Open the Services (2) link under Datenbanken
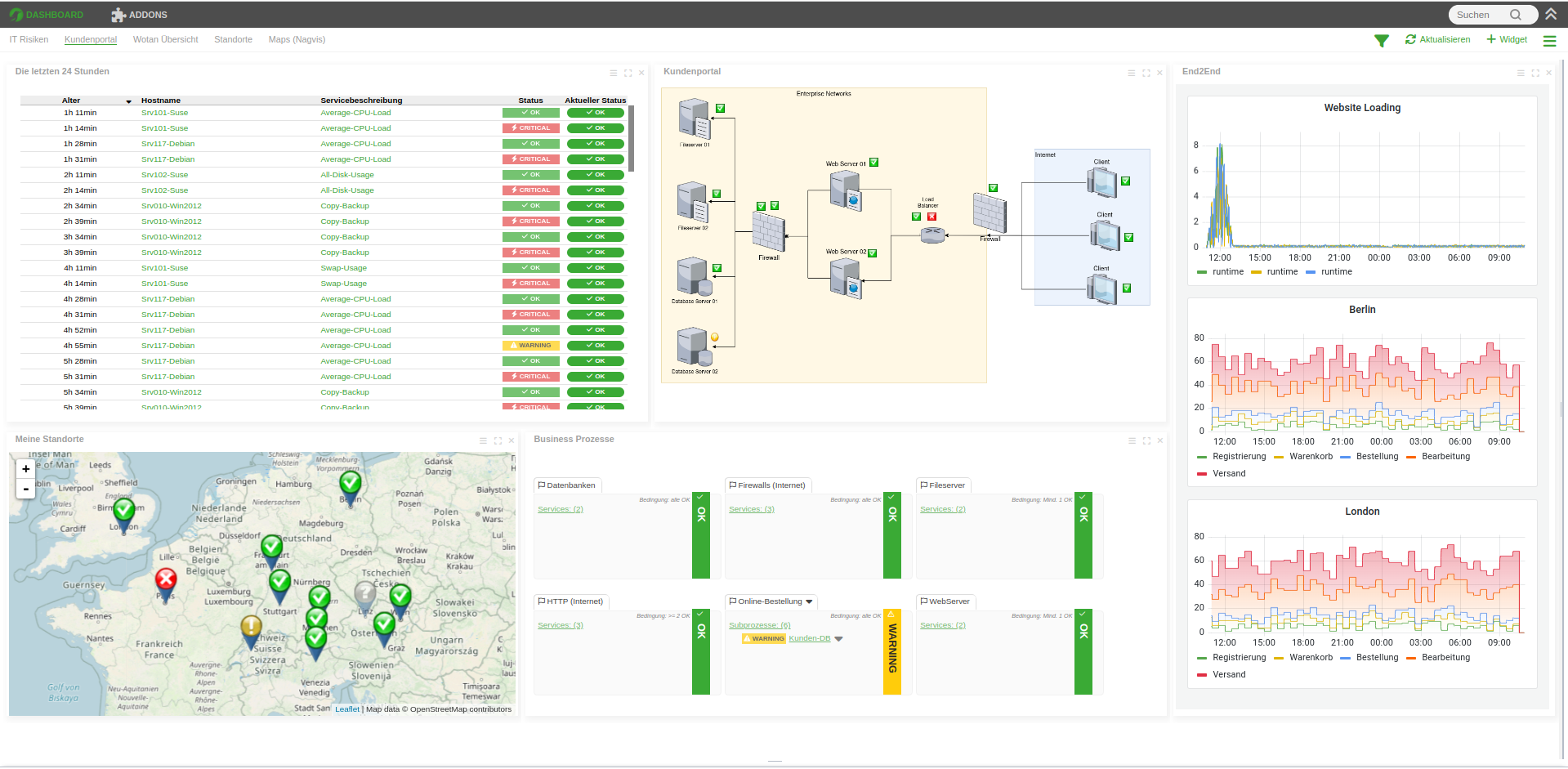 [560, 509]
